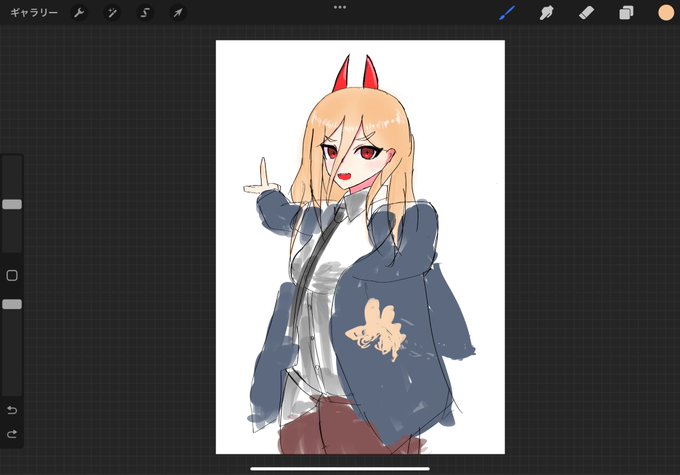Viewport: 680px width, 475px height.
Task: Redo the last undone stroke
Action: click(x=12, y=434)
